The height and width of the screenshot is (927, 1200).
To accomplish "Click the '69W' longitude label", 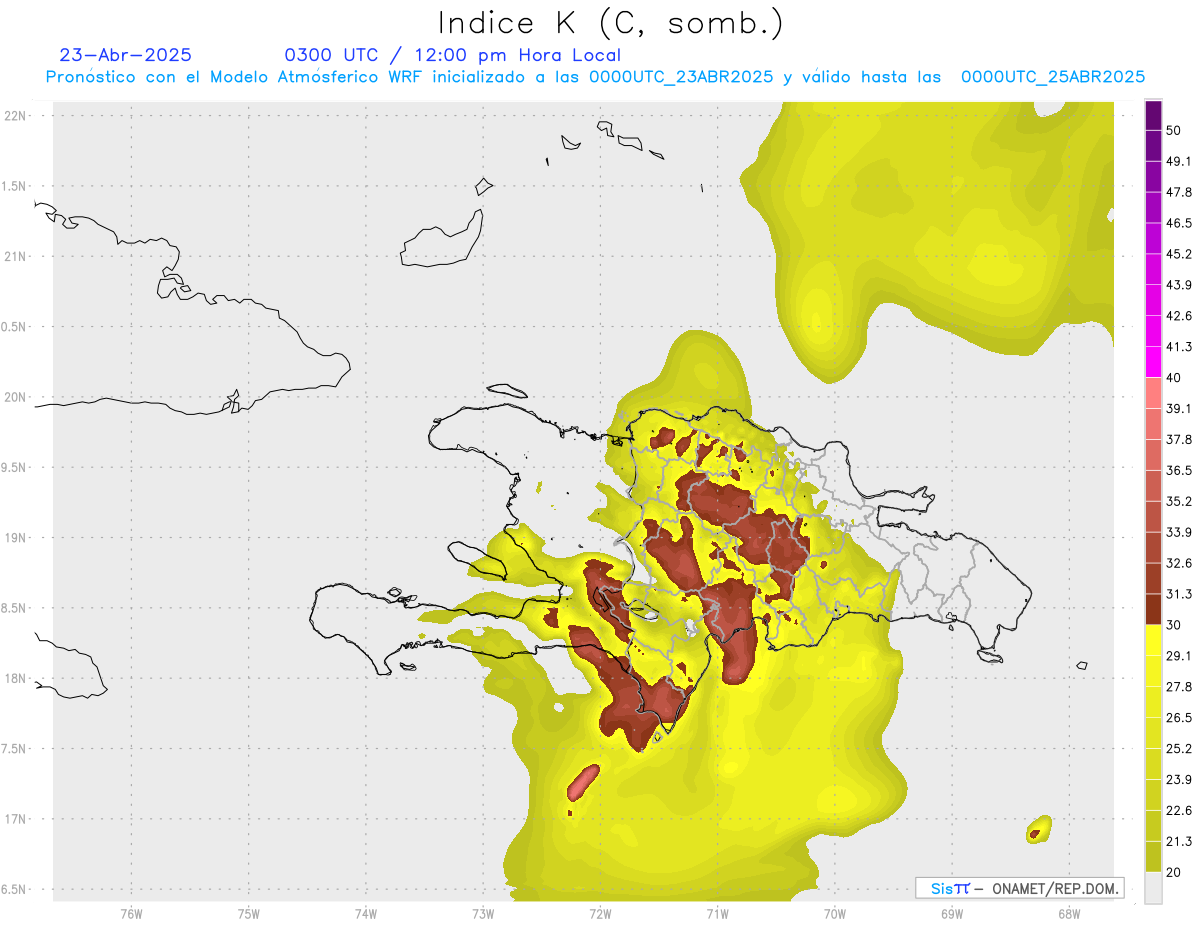I will [952, 913].
